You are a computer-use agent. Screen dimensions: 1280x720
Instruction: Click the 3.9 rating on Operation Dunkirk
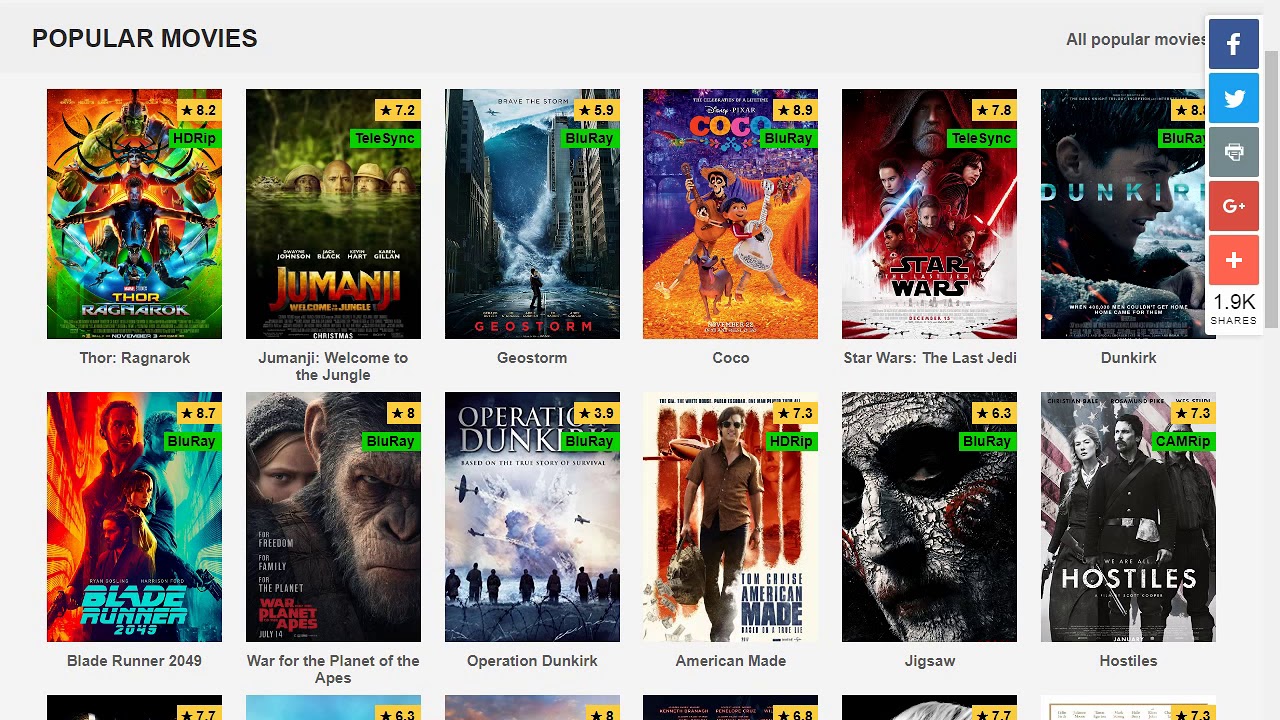(596, 413)
